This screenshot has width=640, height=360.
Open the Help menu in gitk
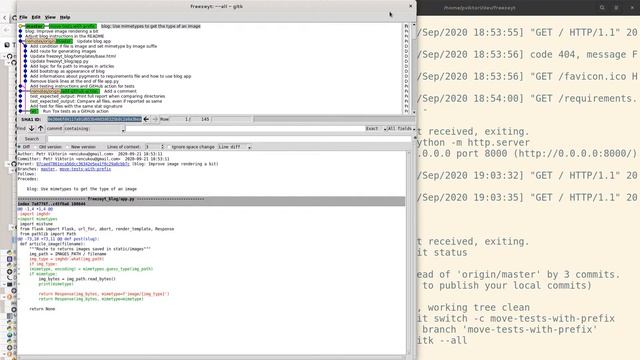pyautogui.click(x=65, y=17)
